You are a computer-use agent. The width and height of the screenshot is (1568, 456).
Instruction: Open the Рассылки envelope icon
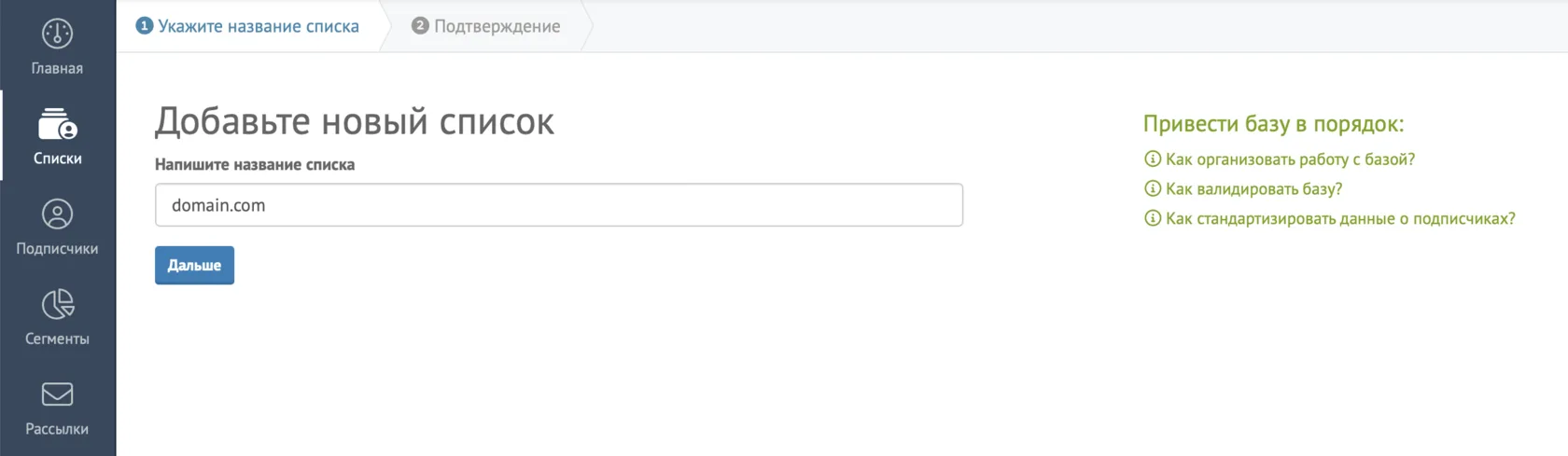click(x=57, y=394)
